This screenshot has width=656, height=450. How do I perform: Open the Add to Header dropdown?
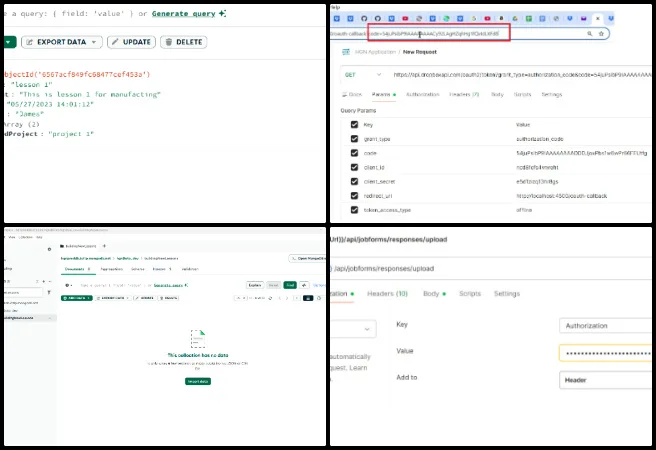click(606, 380)
